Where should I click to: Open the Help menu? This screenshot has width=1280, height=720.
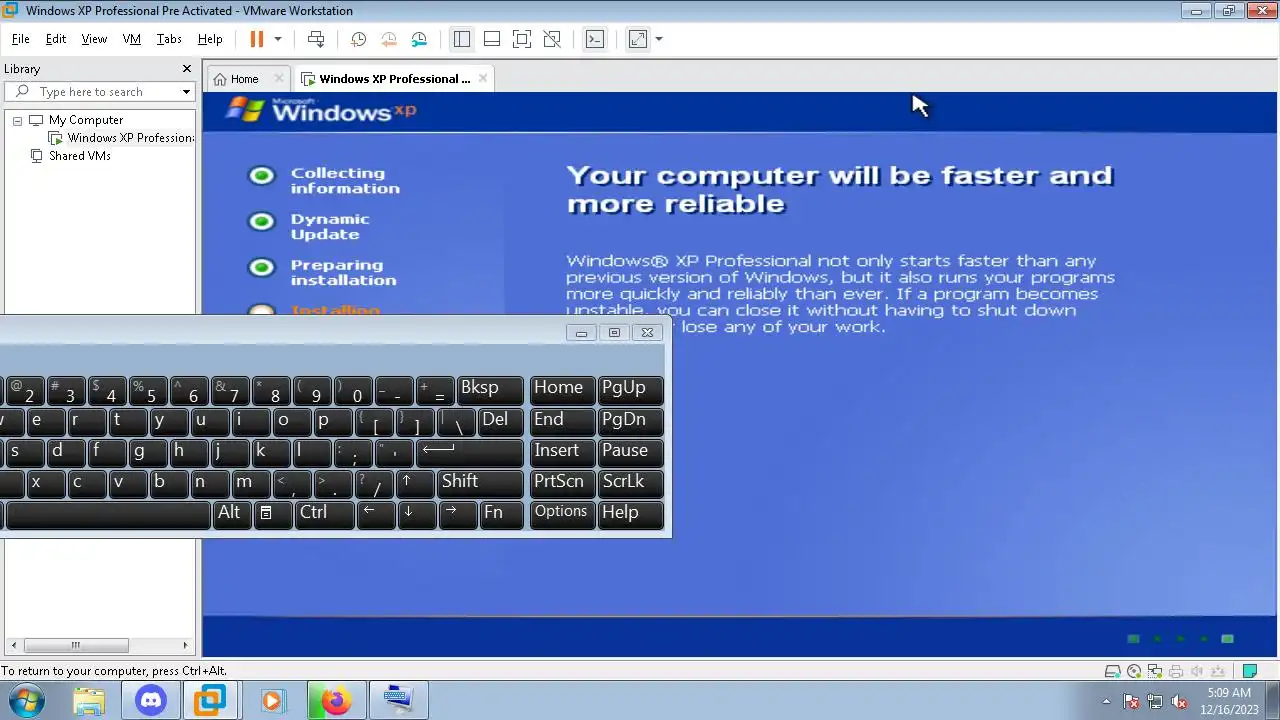click(210, 39)
